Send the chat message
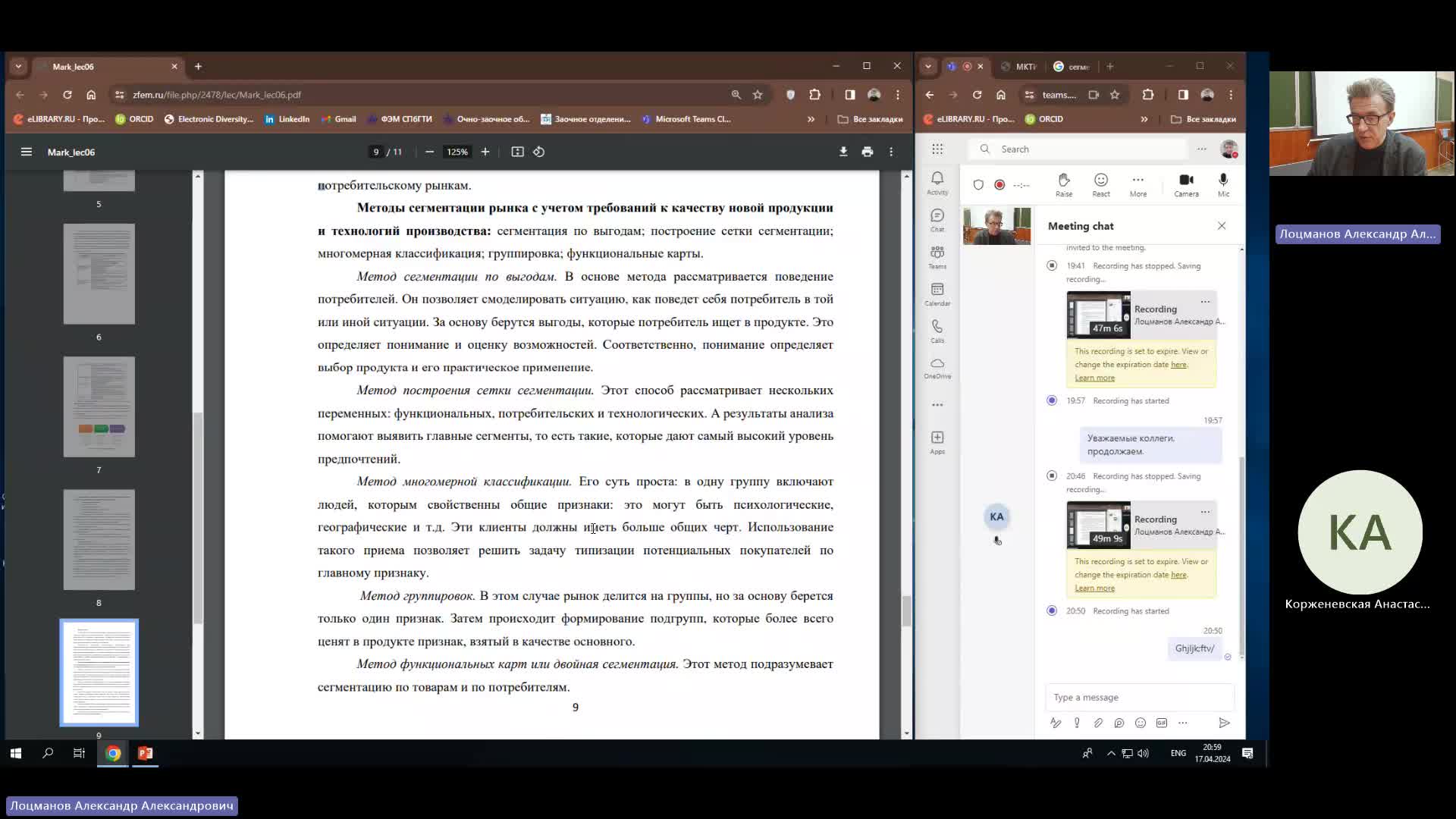This screenshot has height=819, width=1456. click(x=1224, y=723)
